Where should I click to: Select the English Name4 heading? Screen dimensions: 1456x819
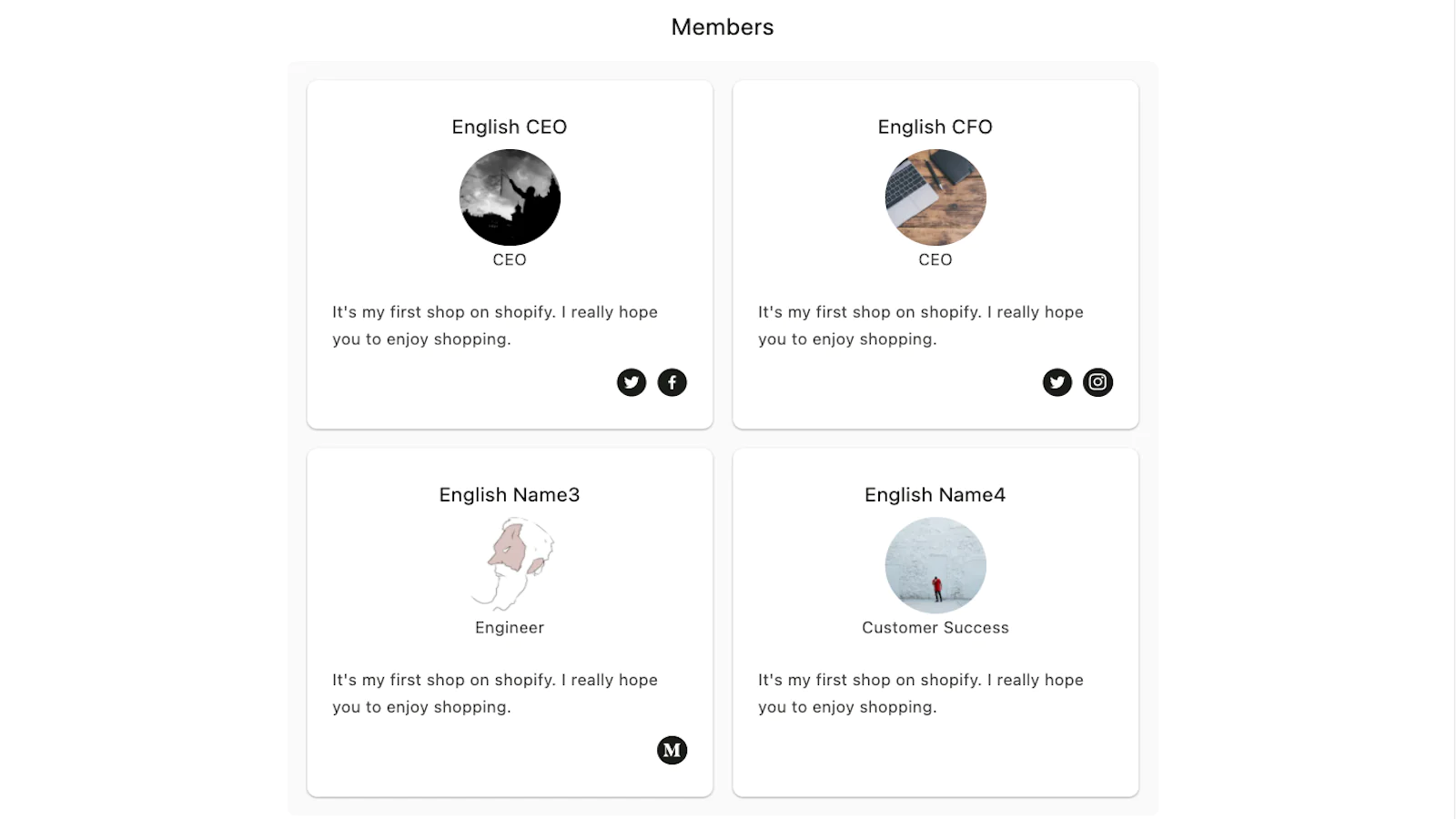click(x=935, y=494)
